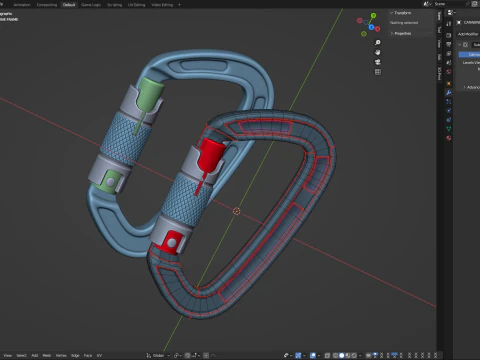Open the Add Modifier dropdown
This screenshot has width=480, height=360.
[468, 34]
